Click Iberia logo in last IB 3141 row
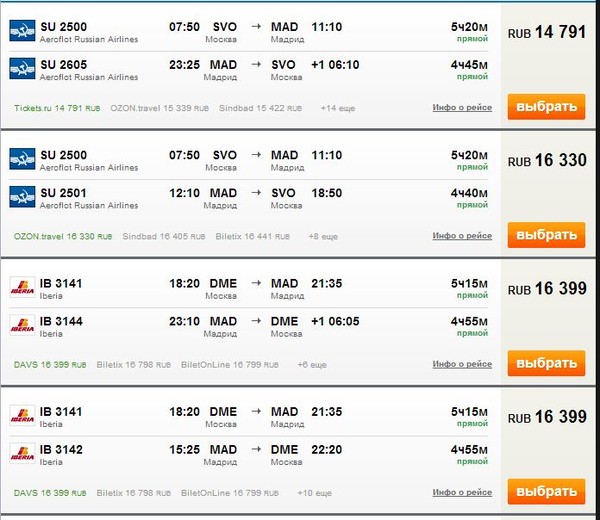 point(21,416)
